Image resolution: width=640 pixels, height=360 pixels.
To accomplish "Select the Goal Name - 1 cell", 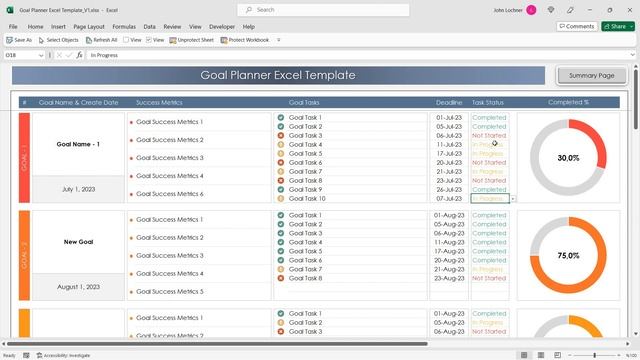I will [78, 144].
